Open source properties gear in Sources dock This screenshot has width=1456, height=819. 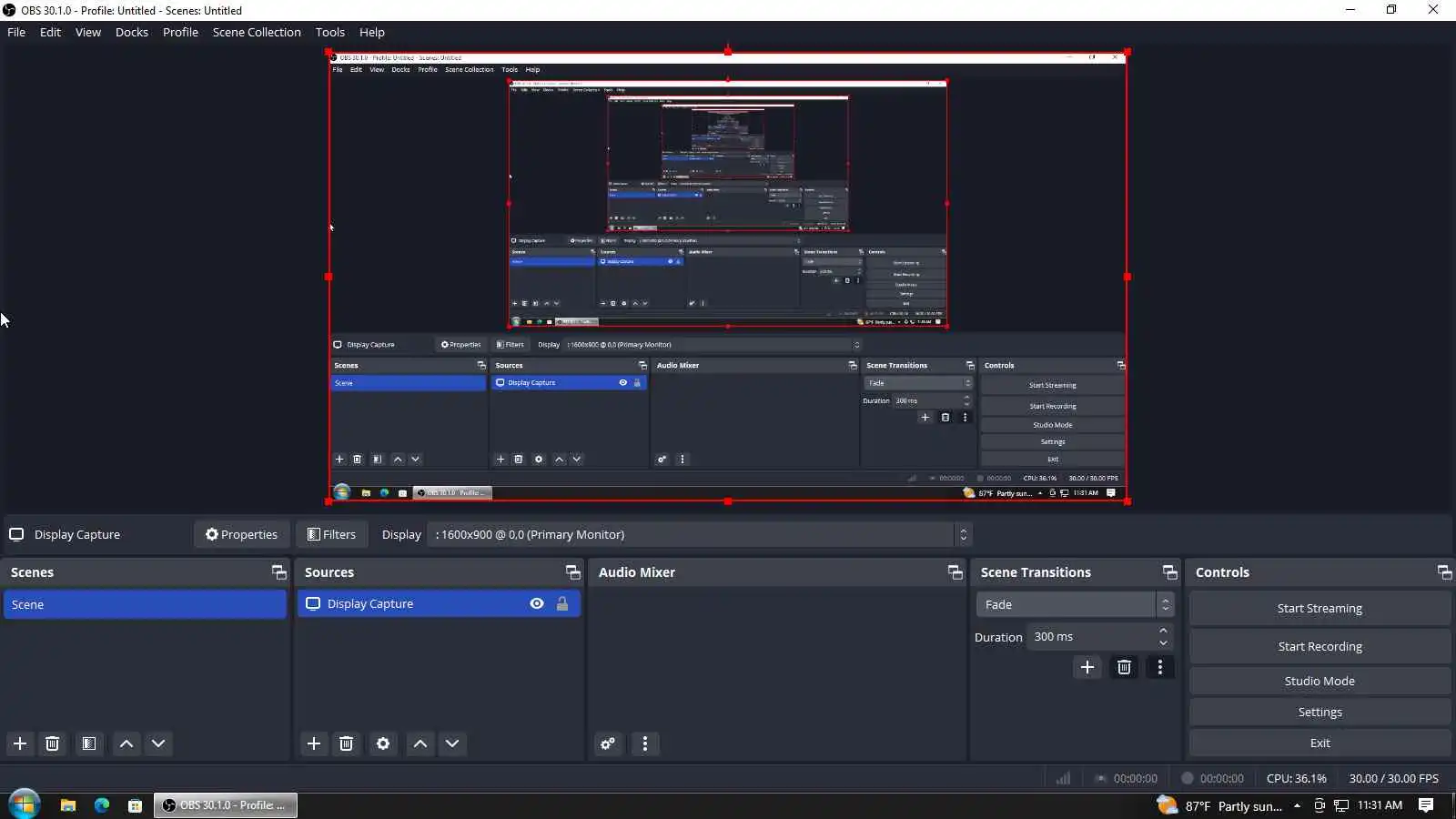click(383, 743)
